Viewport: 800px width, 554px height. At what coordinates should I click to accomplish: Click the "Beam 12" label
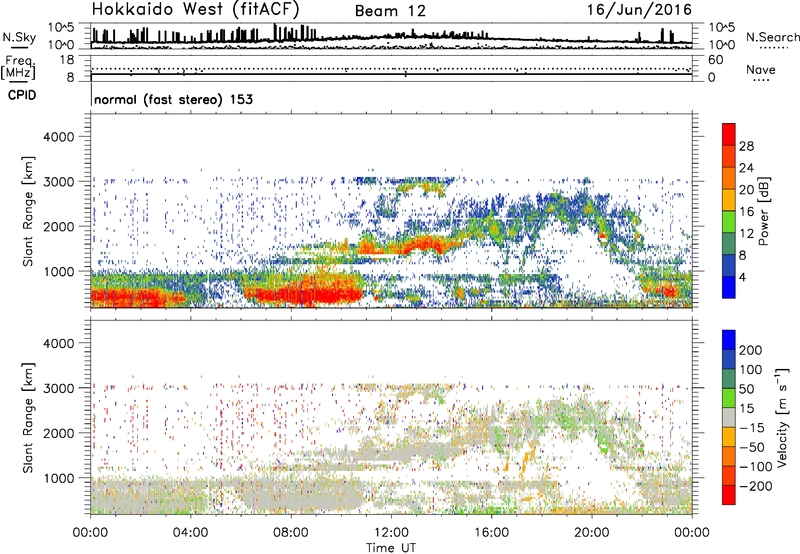(390, 11)
